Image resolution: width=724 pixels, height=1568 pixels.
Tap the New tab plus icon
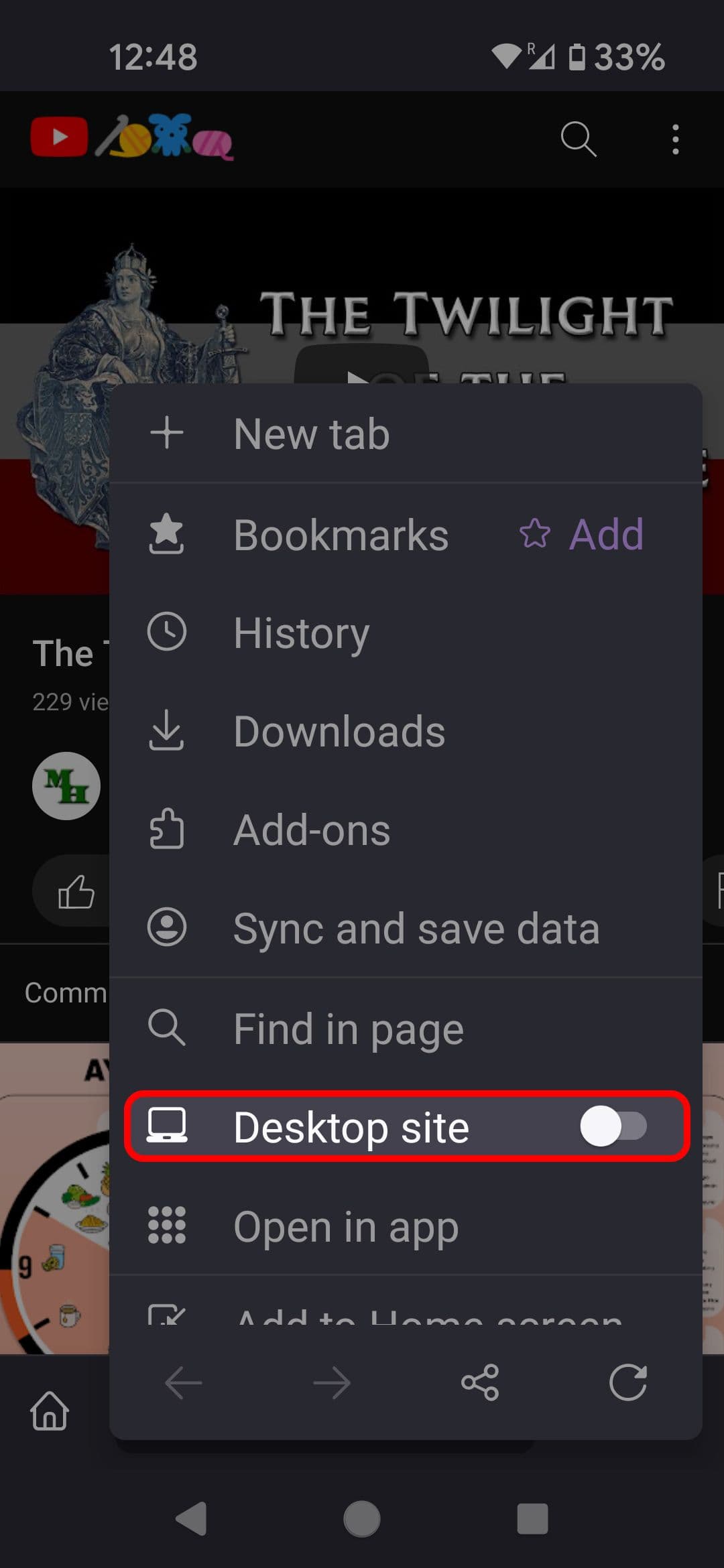click(x=167, y=433)
